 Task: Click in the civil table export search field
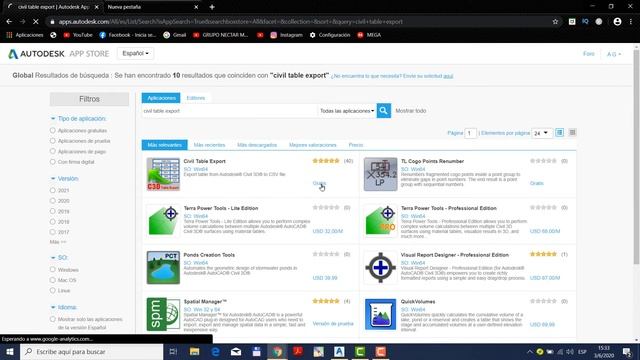click(229, 111)
